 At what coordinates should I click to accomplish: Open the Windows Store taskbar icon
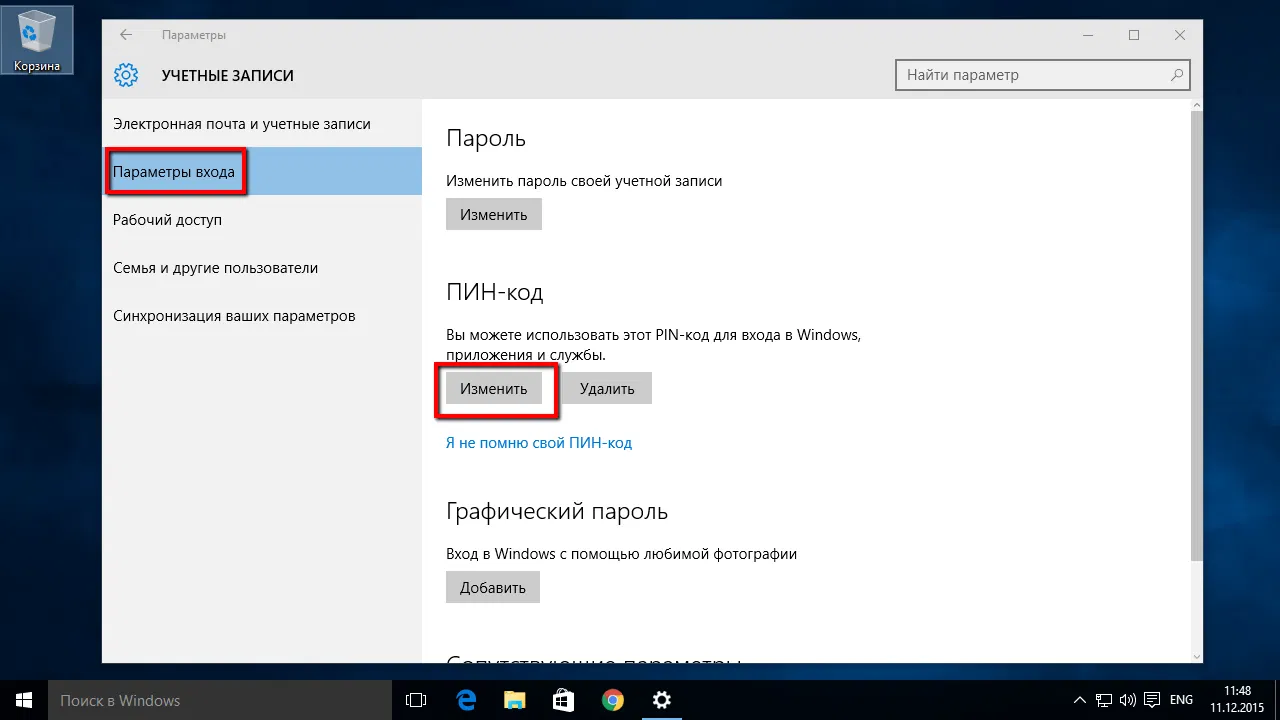pyautogui.click(x=563, y=700)
